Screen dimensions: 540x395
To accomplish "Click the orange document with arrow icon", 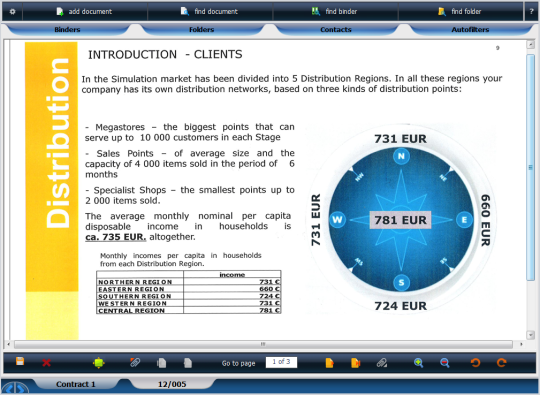I will point(355,363).
